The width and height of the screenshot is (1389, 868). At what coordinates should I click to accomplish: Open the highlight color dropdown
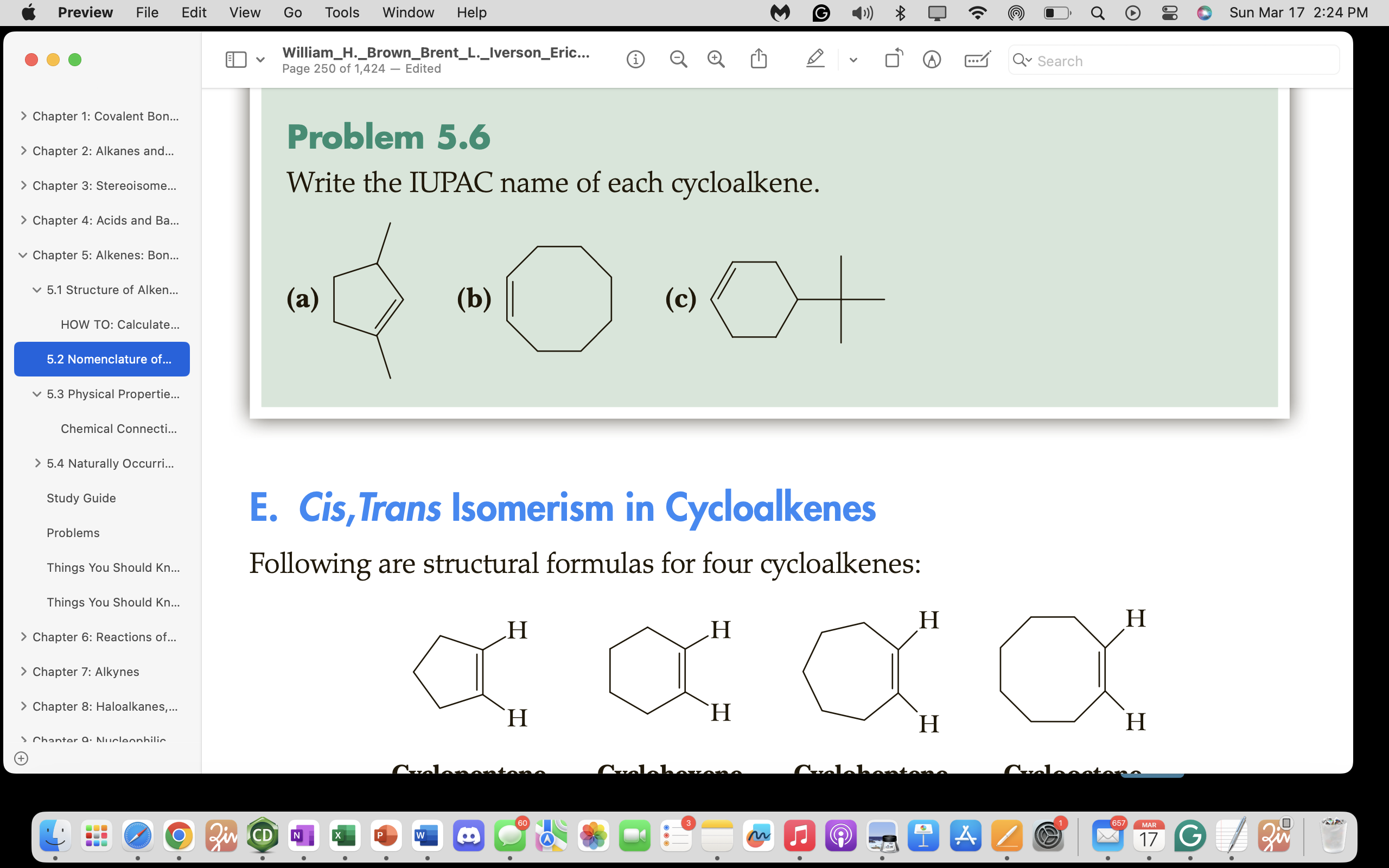(853, 59)
